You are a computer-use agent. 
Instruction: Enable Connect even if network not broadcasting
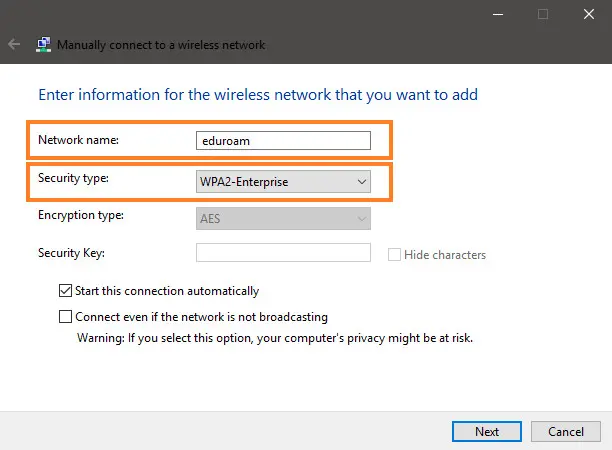pos(66,317)
